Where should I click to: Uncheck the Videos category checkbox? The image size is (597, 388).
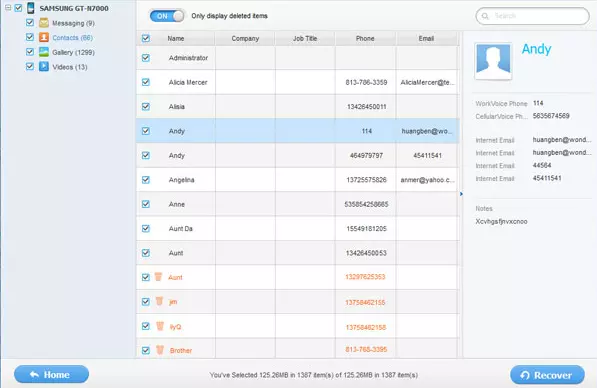tap(30, 66)
